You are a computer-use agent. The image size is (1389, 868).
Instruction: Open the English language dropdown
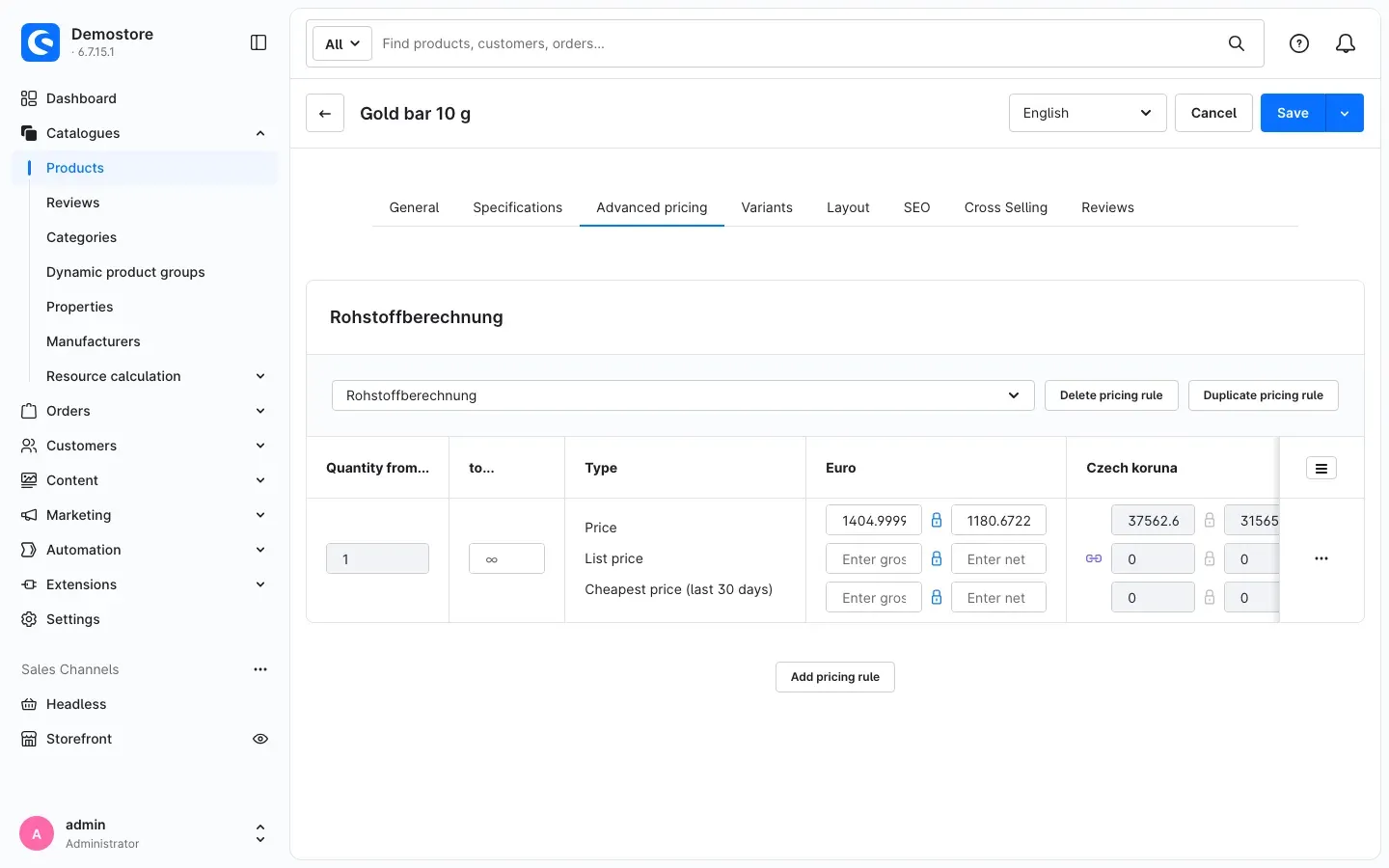[x=1088, y=113]
